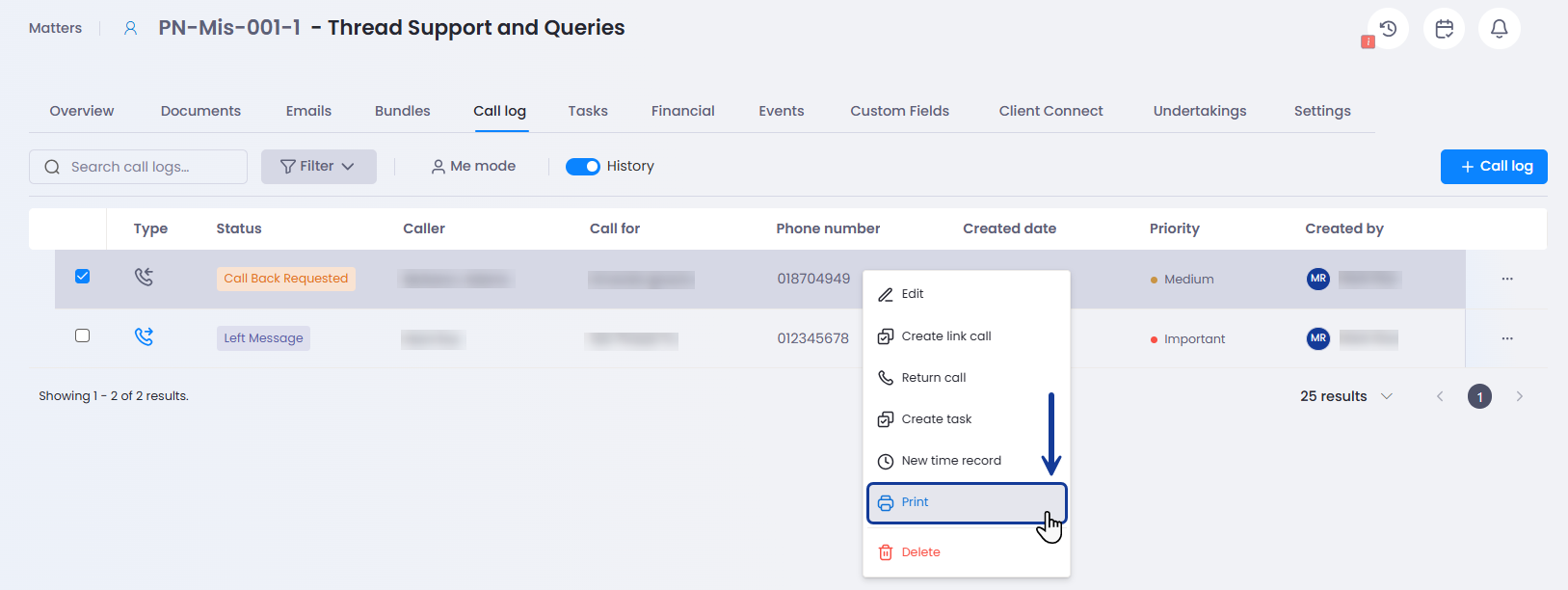Expand the Filter dropdown
The width and height of the screenshot is (1568, 590).
[318, 167]
